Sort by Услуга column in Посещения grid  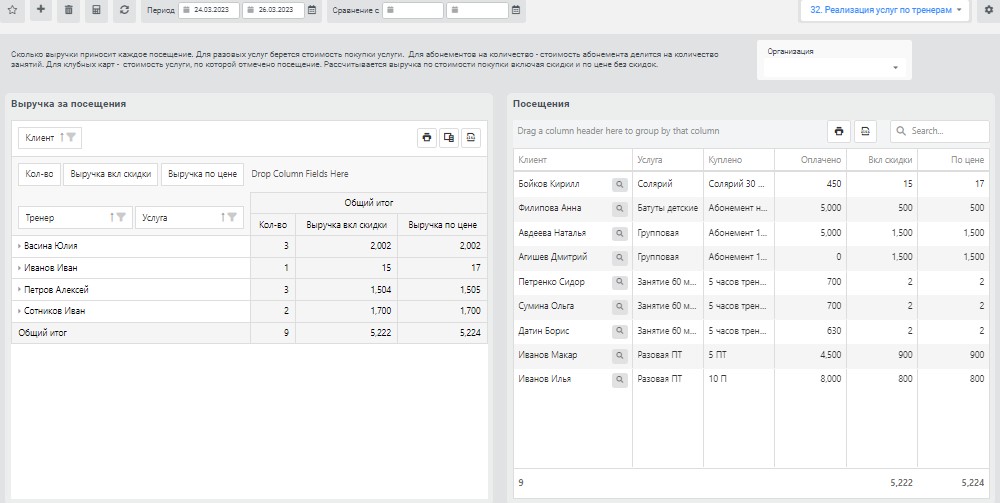(x=668, y=160)
